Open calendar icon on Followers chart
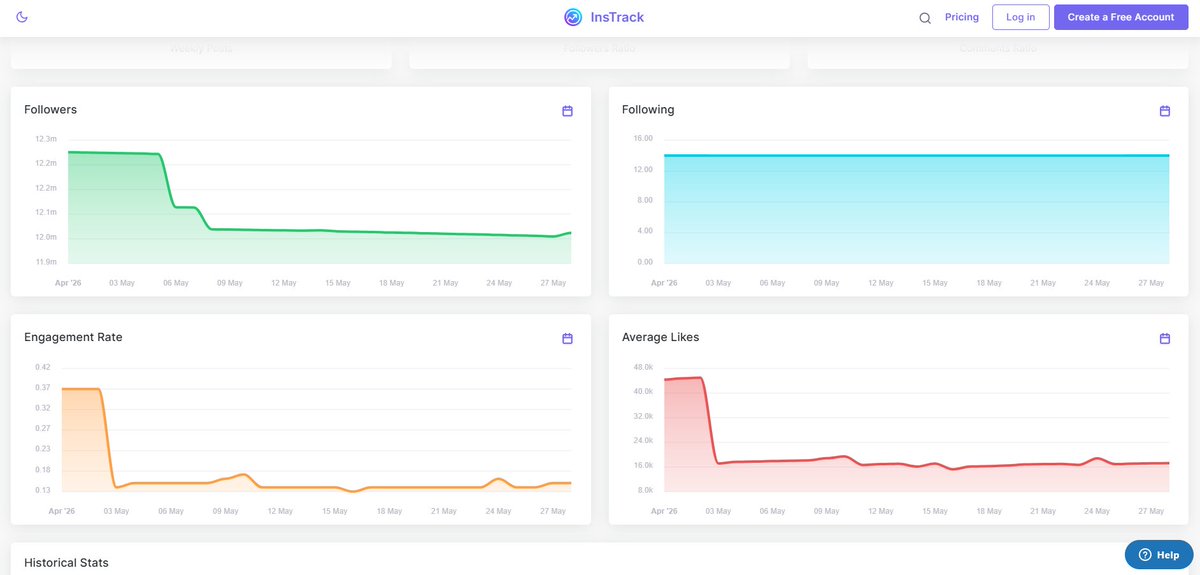Image resolution: width=1200 pixels, height=575 pixels. (x=567, y=111)
